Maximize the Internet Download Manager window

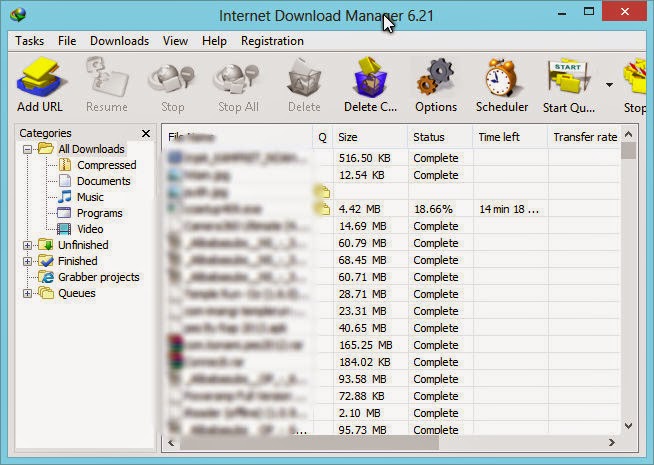(x=589, y=12)
